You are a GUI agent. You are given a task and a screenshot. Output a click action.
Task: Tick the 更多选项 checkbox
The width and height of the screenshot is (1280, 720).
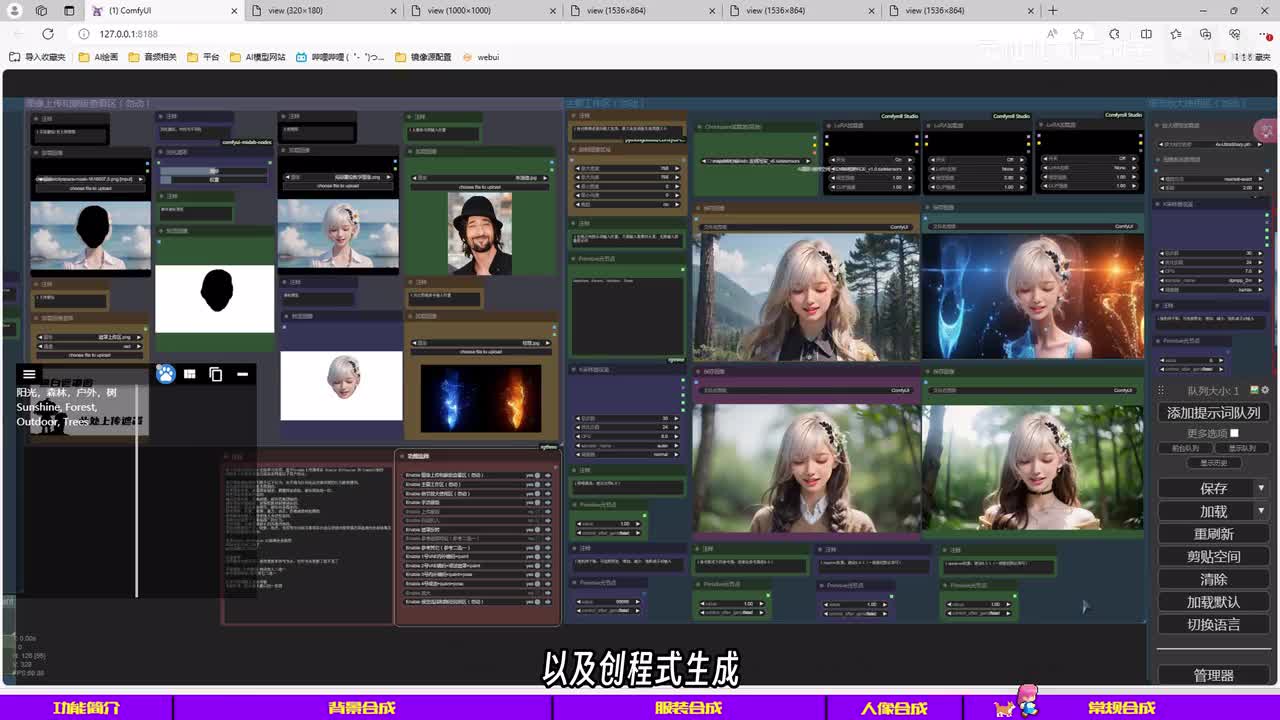tap(1234, 433)
